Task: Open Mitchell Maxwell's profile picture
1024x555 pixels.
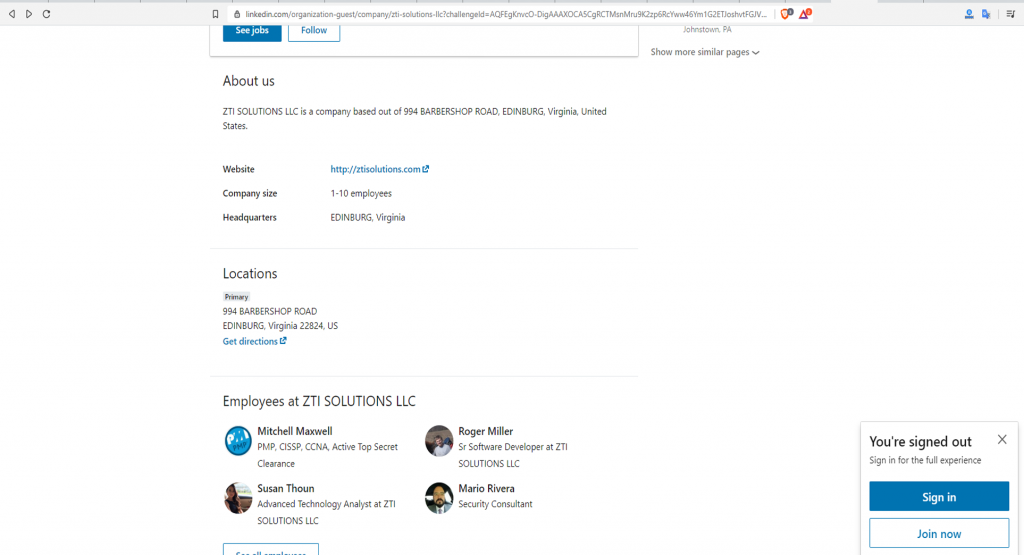Action: coord(238,441)
